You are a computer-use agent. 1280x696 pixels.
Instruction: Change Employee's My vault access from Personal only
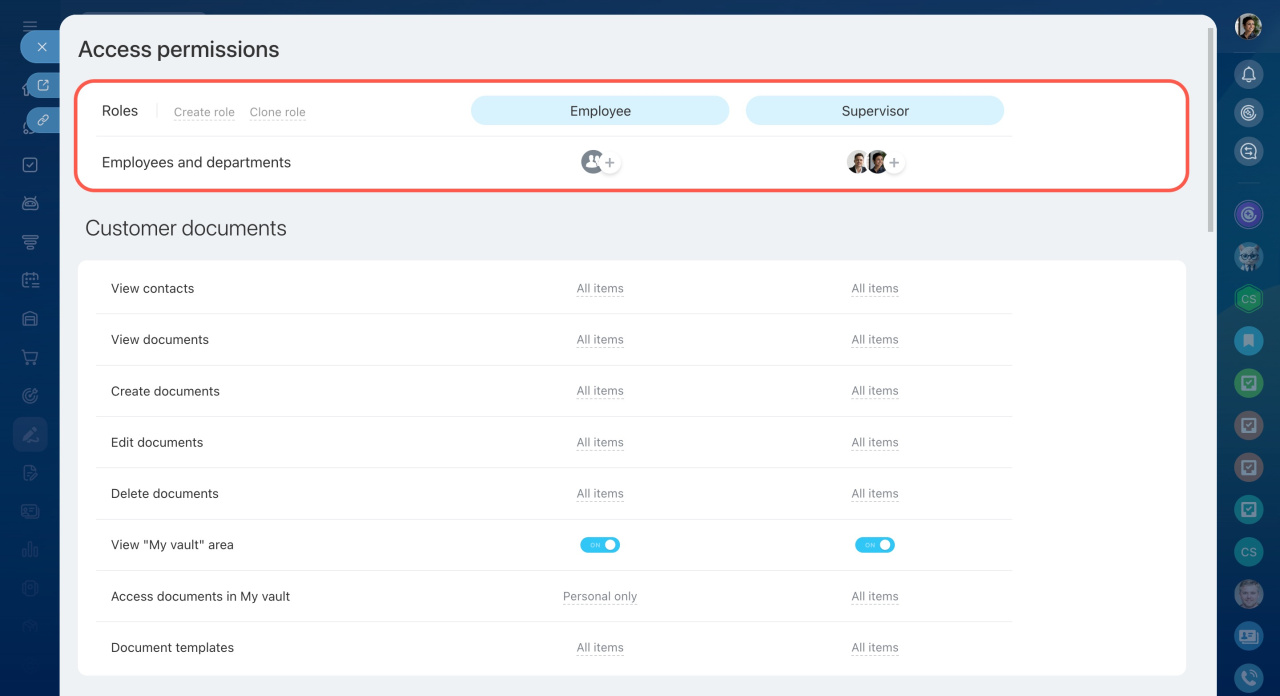coord(600,597)
